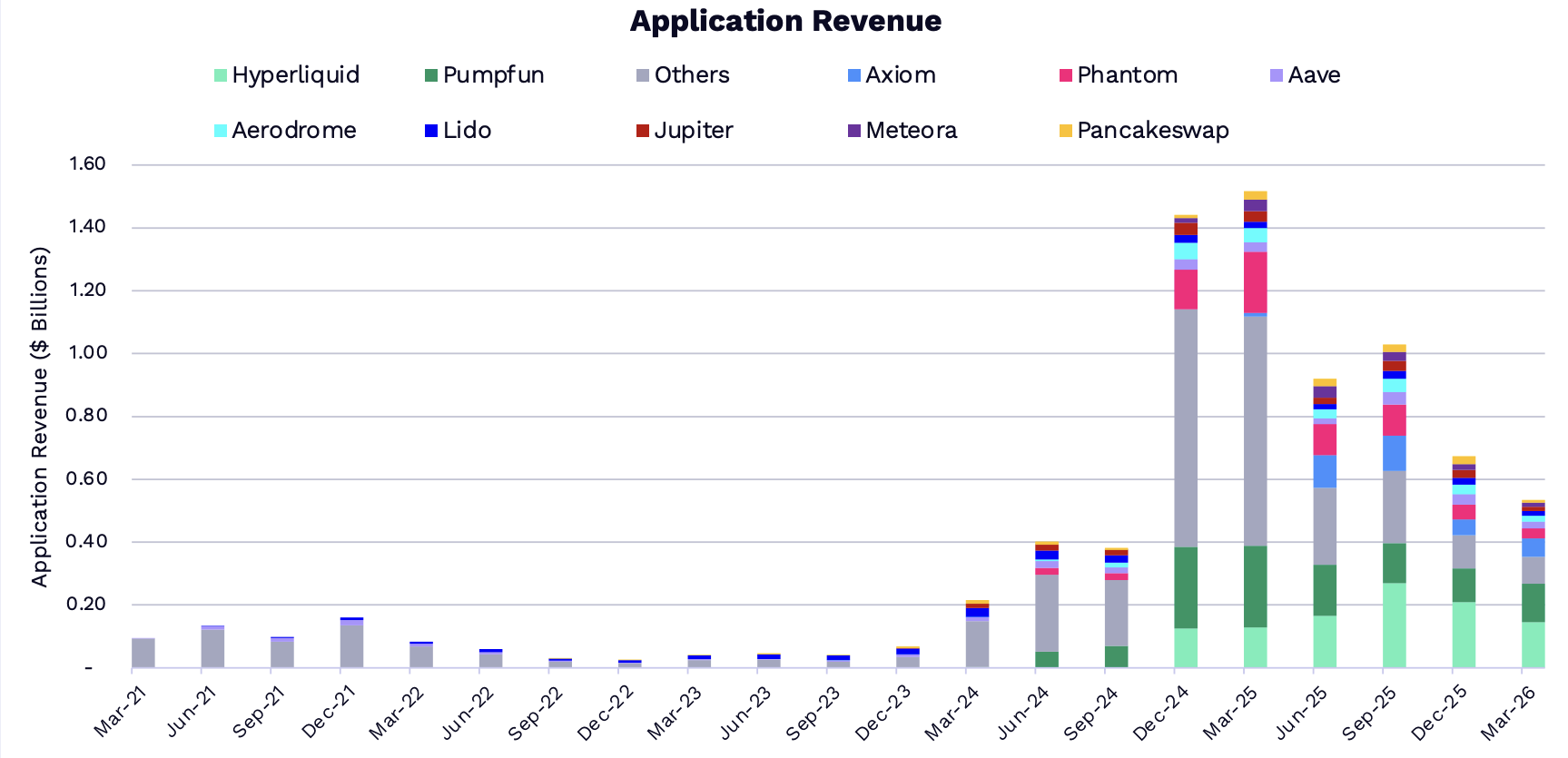The image size is (1568, 758).
Task: Click the Dec-24 x-axis label
Action: (x=1161, y=713)
